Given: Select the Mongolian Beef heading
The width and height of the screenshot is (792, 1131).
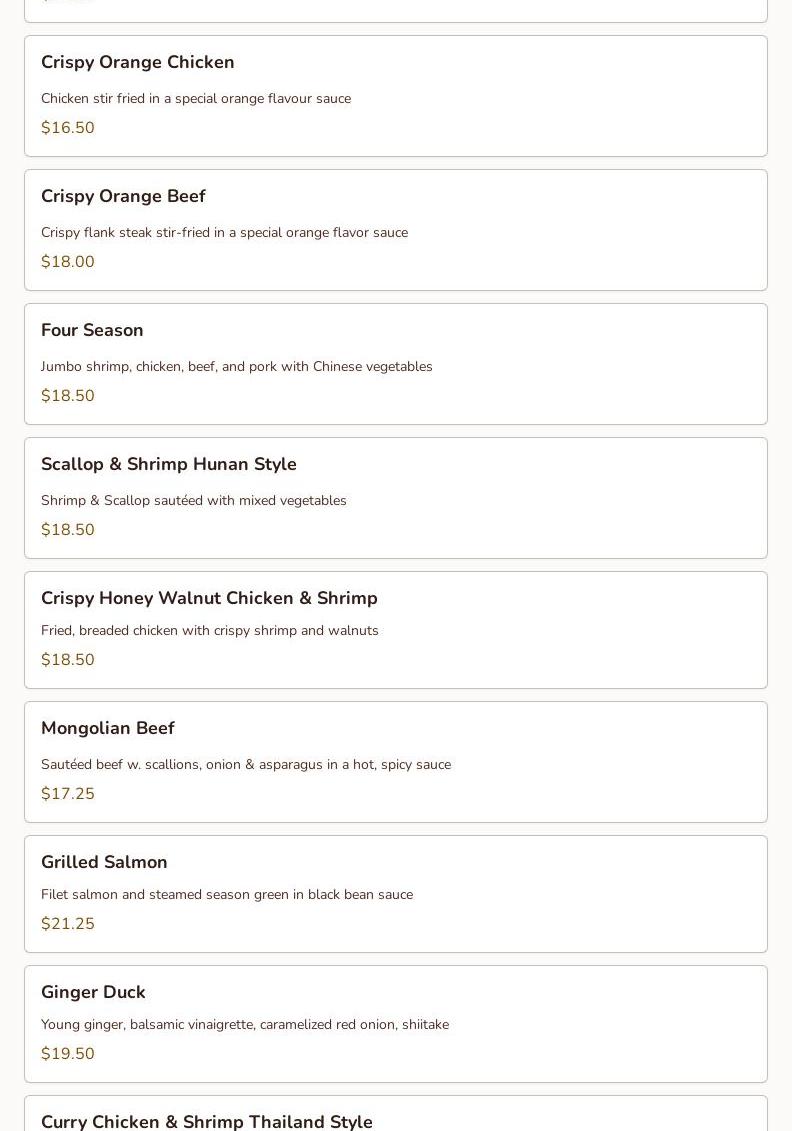Looking at the screenshot, I should coord(108,729).
